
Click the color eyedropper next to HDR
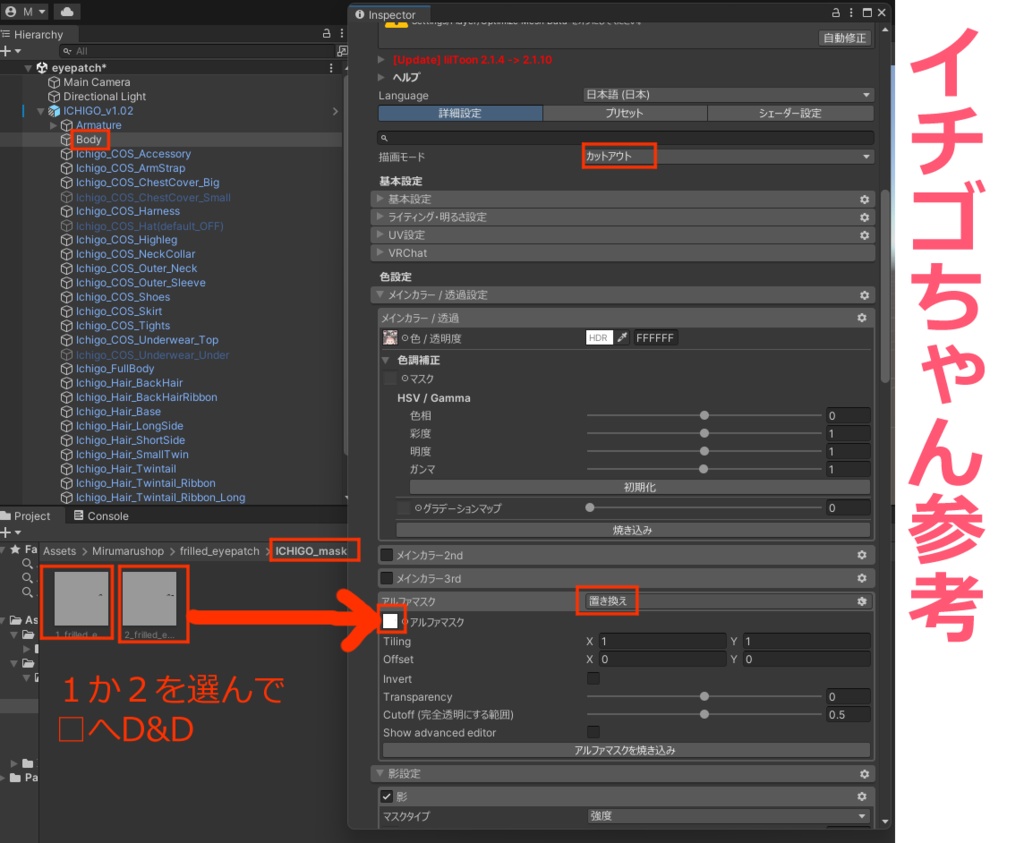pyautogui.click(x=622, y=338)
